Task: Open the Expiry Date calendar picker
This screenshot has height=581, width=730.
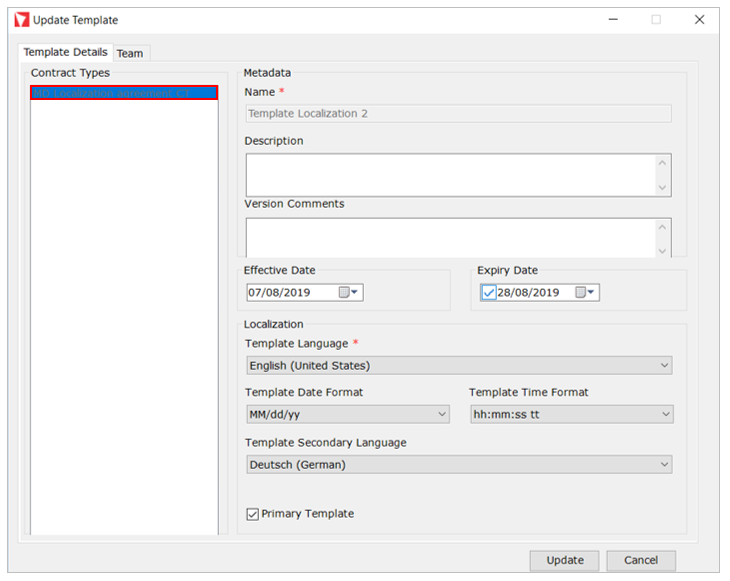Action: click(x=586, y=293)
